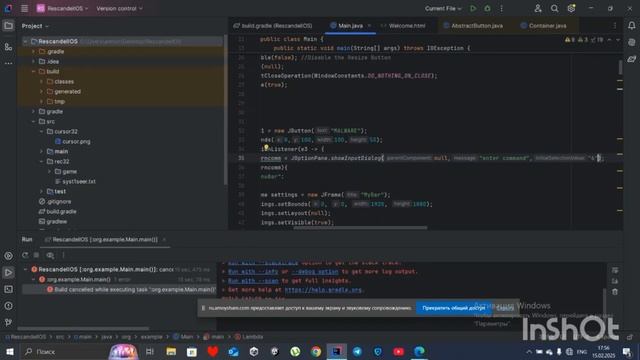Open the Project view mode dropdown
The width and height of the screenshot is (640, 360).
coord(35,26)
